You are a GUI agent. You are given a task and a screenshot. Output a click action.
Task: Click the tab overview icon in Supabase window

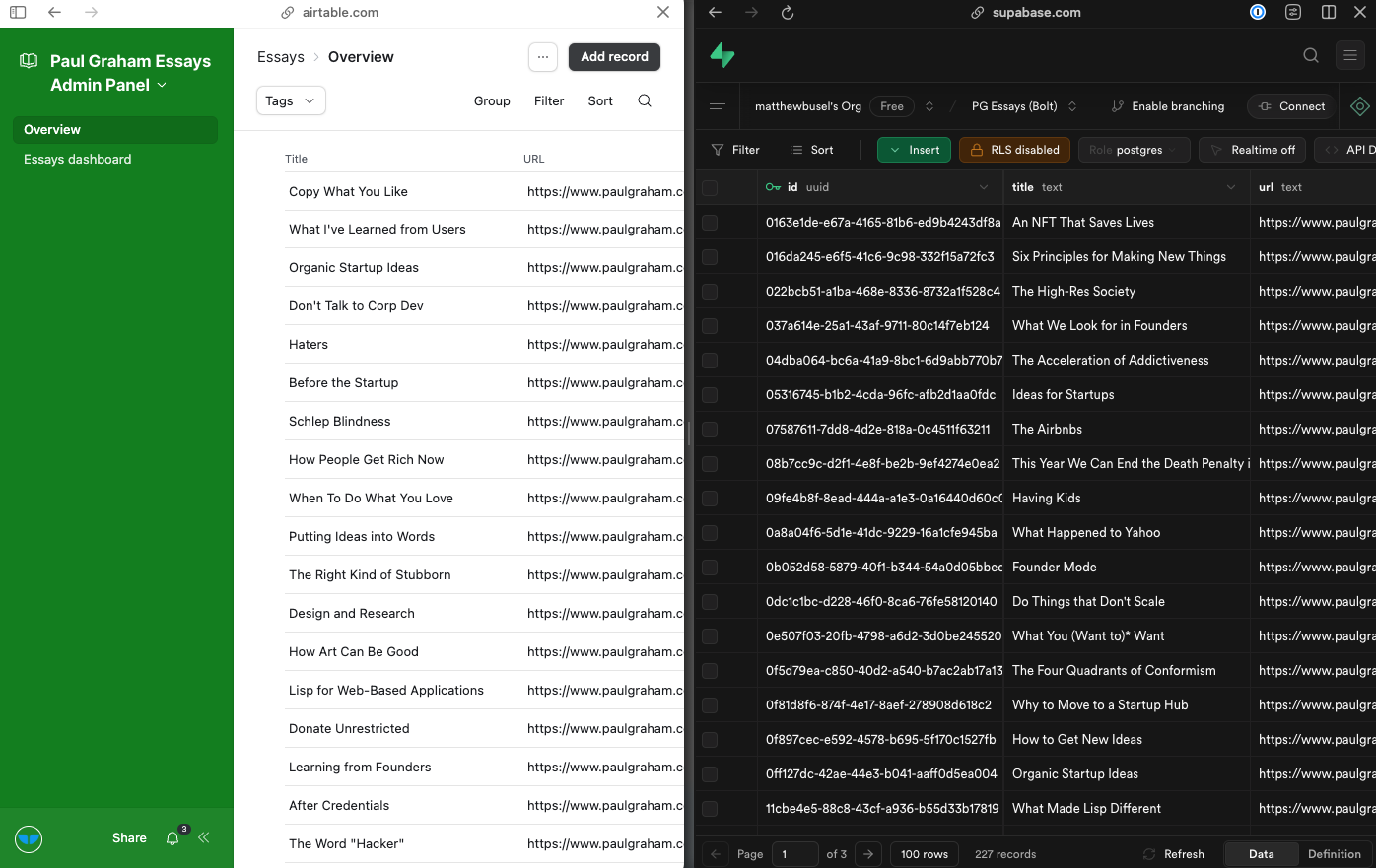click(x=1293, y=13)
